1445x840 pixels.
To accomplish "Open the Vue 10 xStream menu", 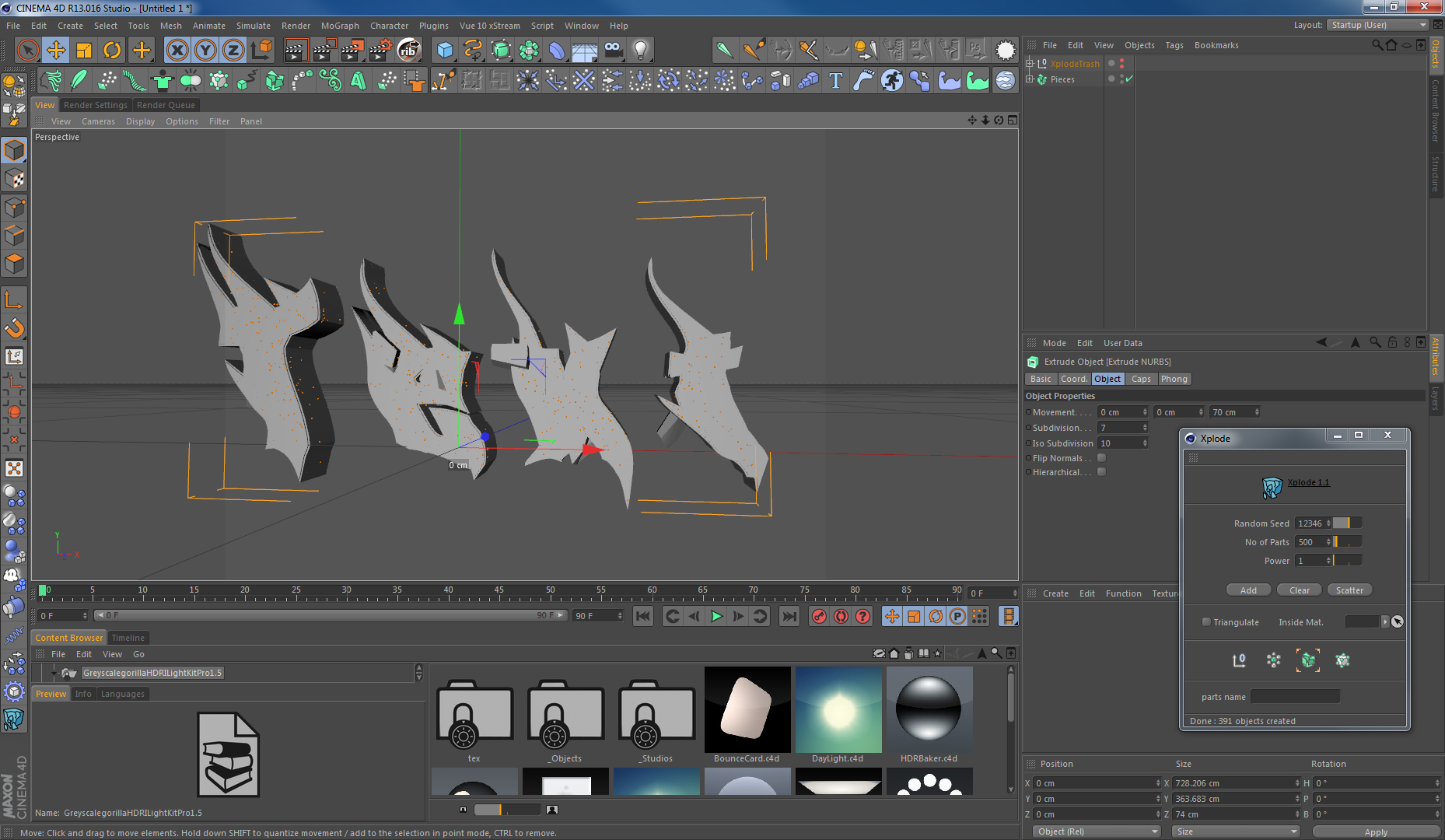I will click(490, 26).
